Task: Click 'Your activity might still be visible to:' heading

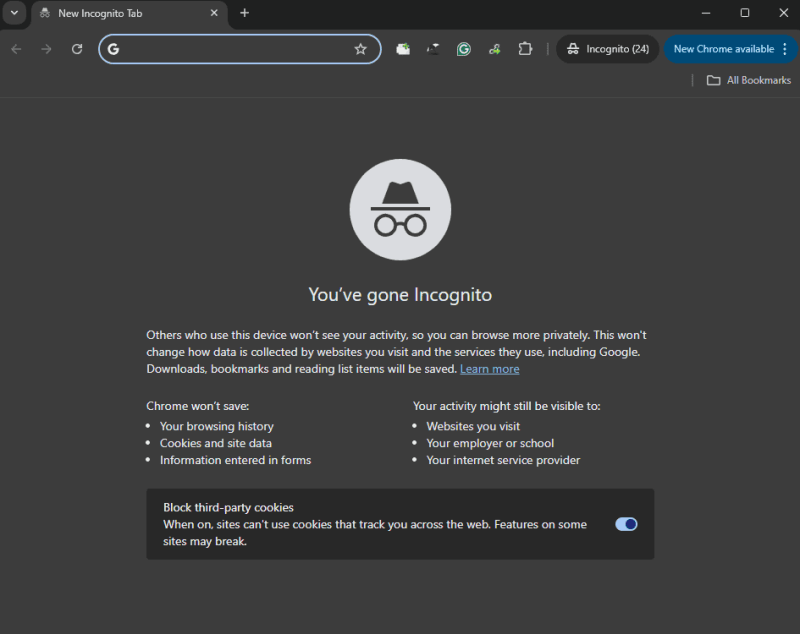Action: 507,406
